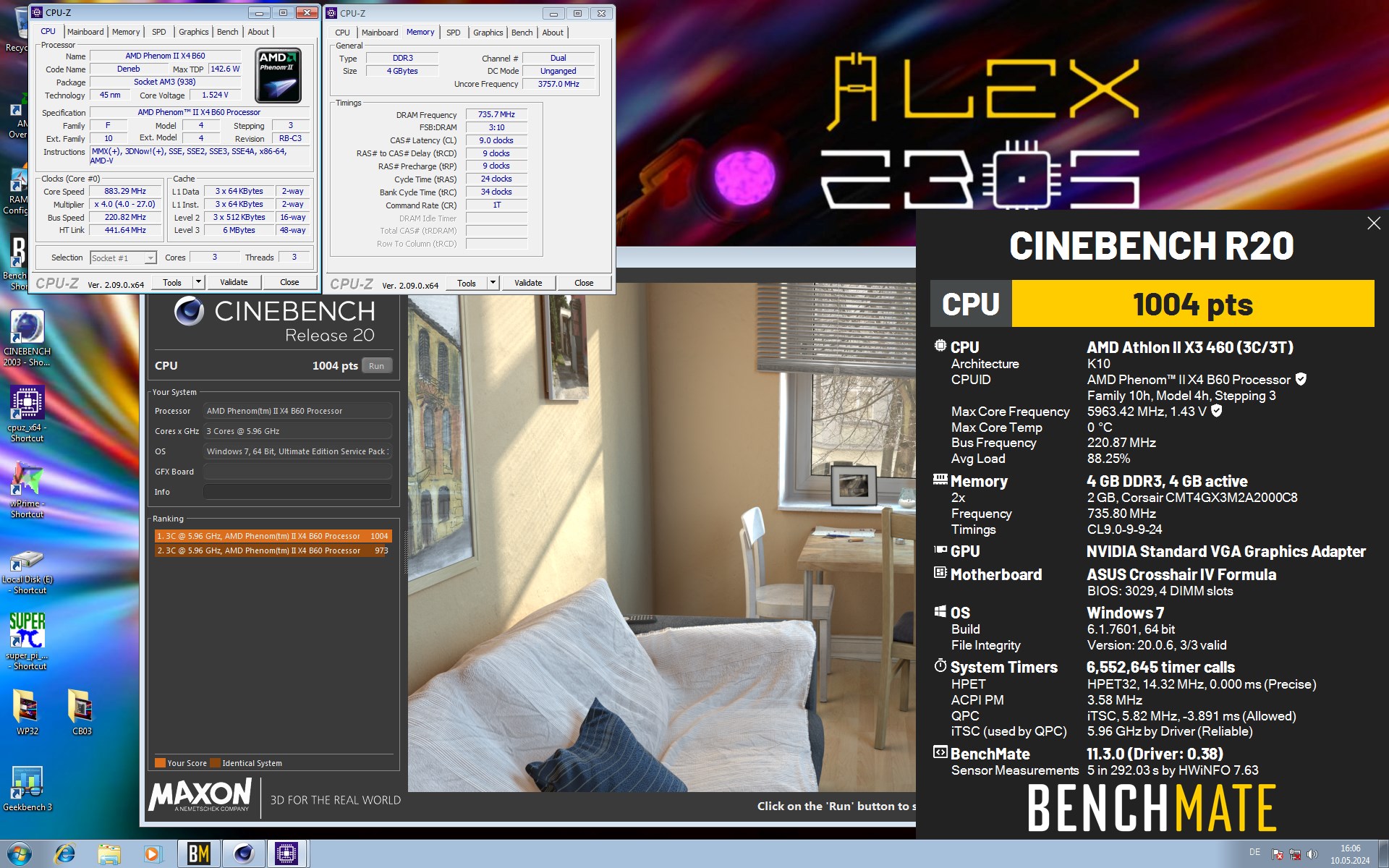Open Windows Media Player taskbar icon
The image size is (1389, 868).
pyautogui.click(x=152, y=854)
